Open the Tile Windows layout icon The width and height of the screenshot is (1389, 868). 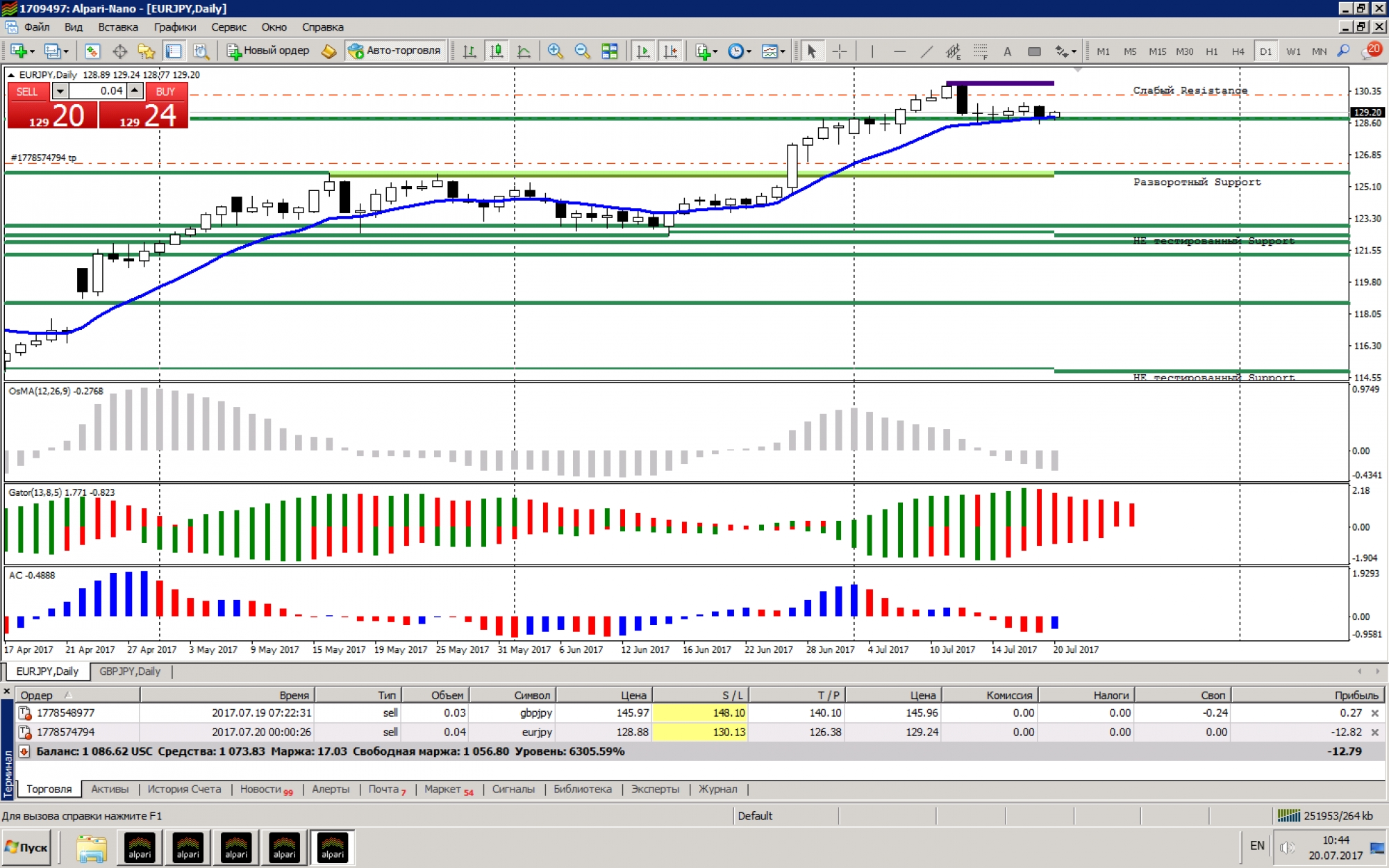[609, 51]
